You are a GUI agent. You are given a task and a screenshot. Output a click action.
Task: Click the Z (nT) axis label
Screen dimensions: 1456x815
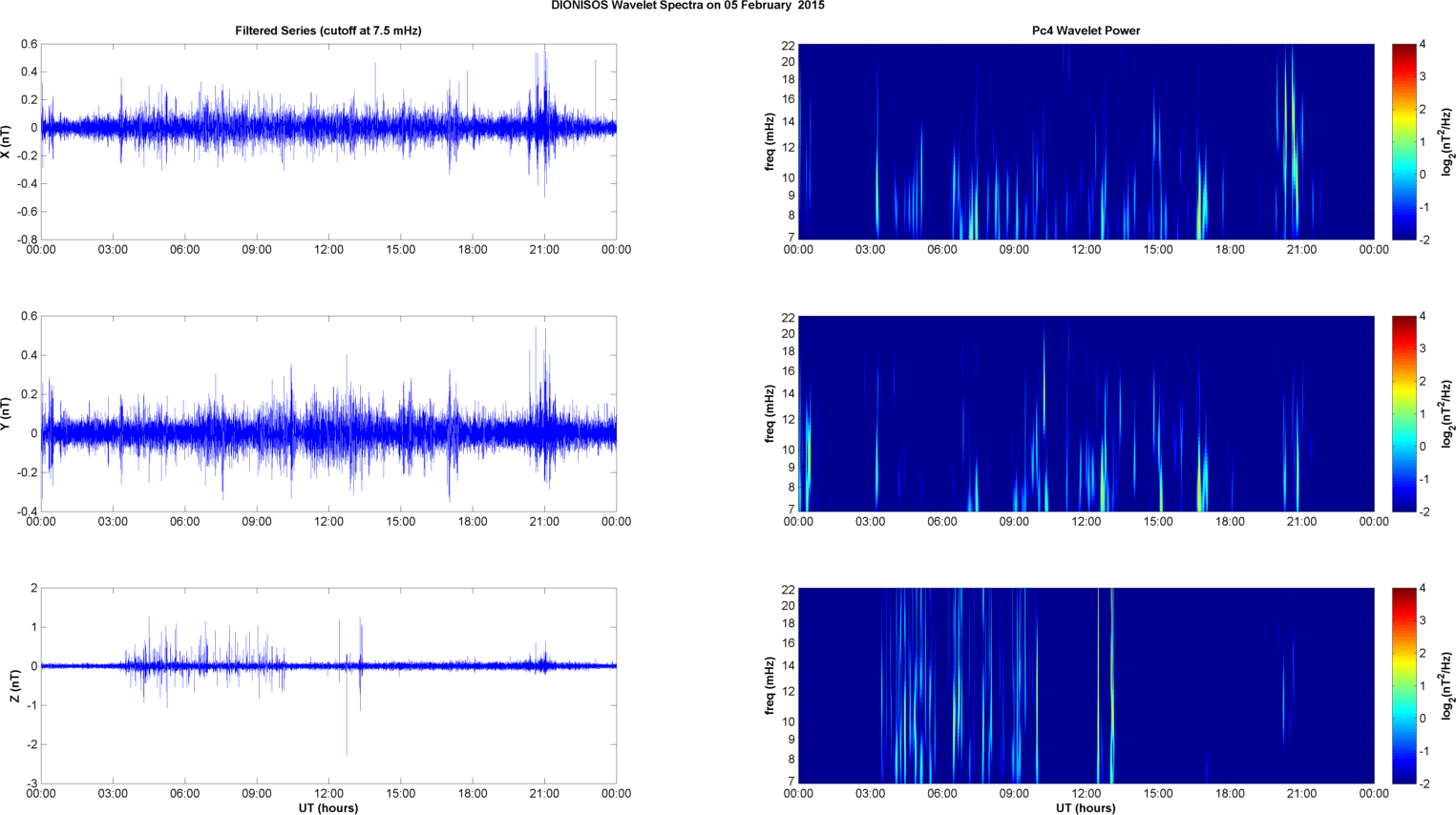coord(14,685)
